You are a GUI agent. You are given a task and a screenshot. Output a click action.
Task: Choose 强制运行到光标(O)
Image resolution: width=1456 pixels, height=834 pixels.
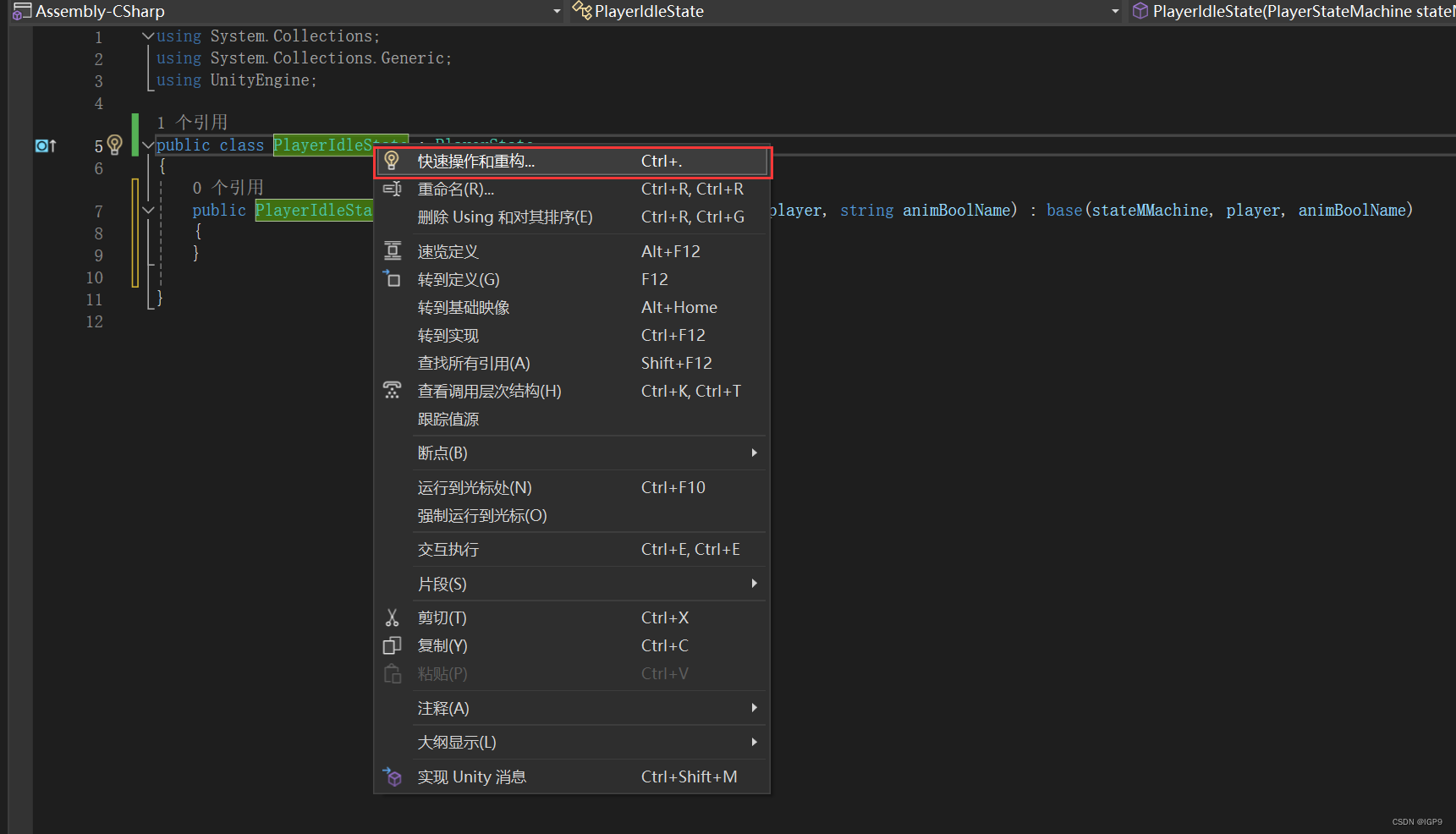pos(572,515)
